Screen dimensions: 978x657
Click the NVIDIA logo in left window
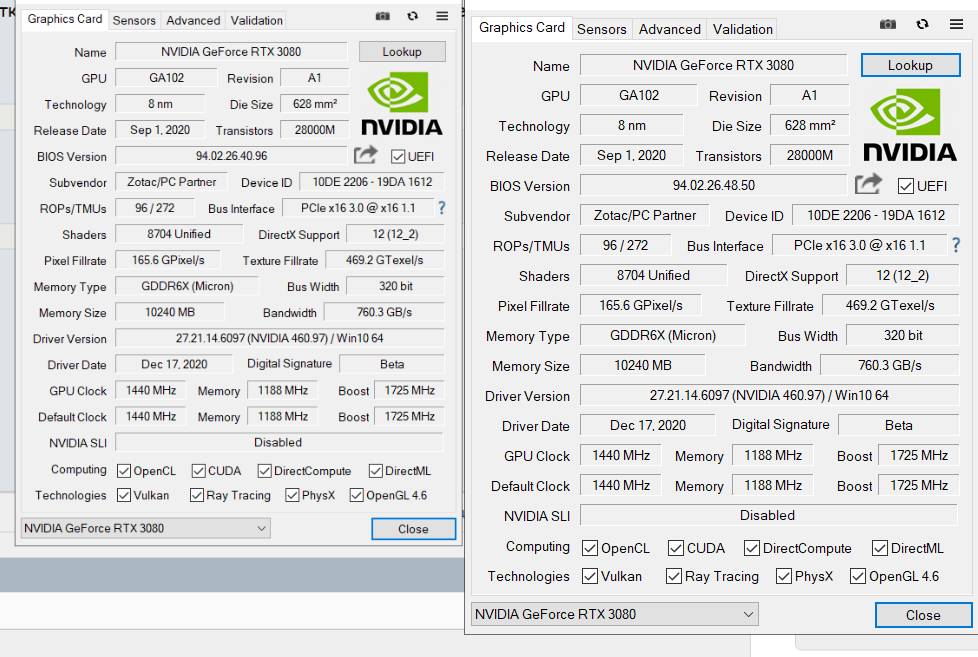tap(402, 104)
